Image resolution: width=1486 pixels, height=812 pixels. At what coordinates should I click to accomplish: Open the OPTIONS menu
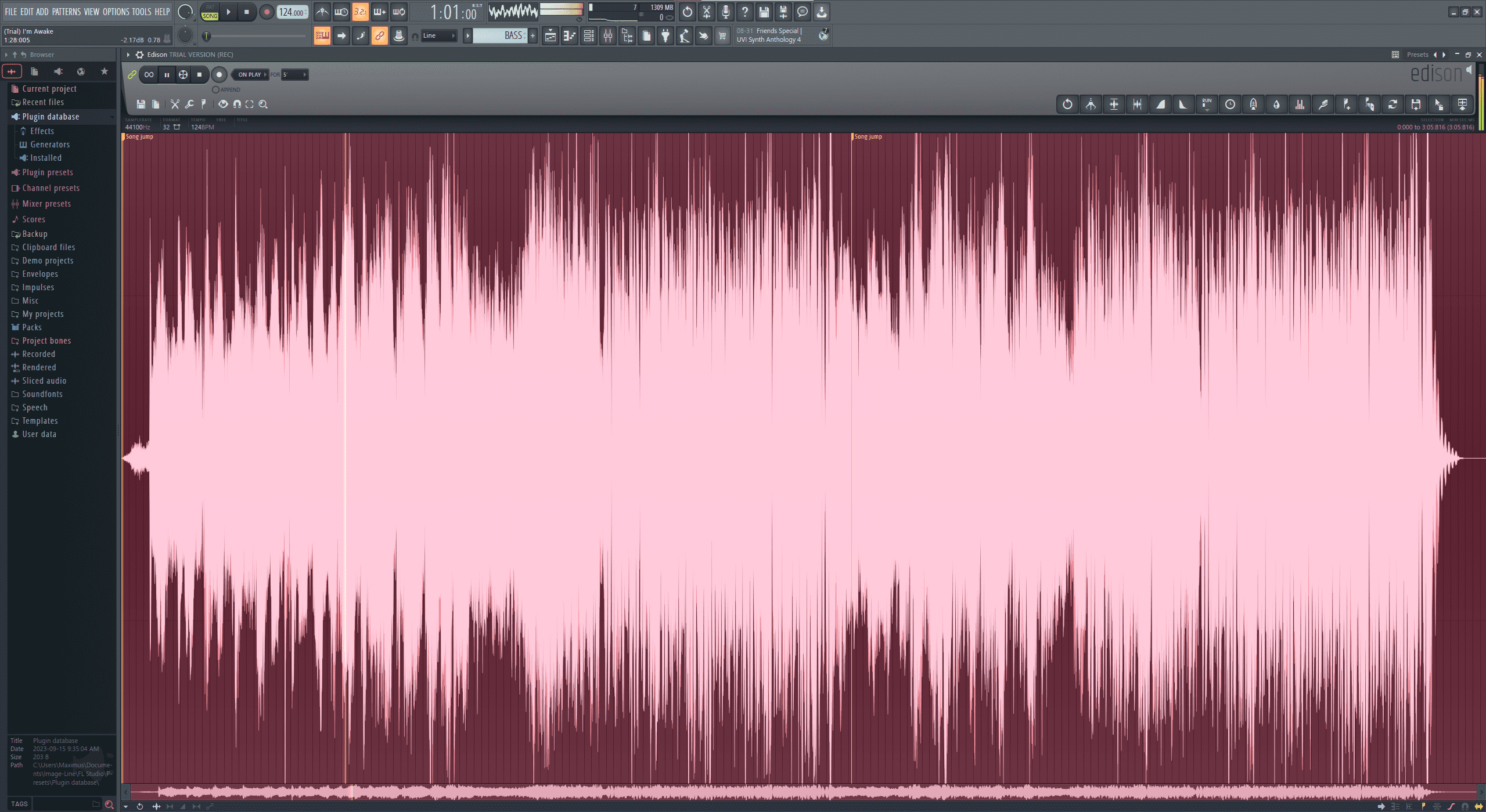pyautogui.click(x=116, y=12)
